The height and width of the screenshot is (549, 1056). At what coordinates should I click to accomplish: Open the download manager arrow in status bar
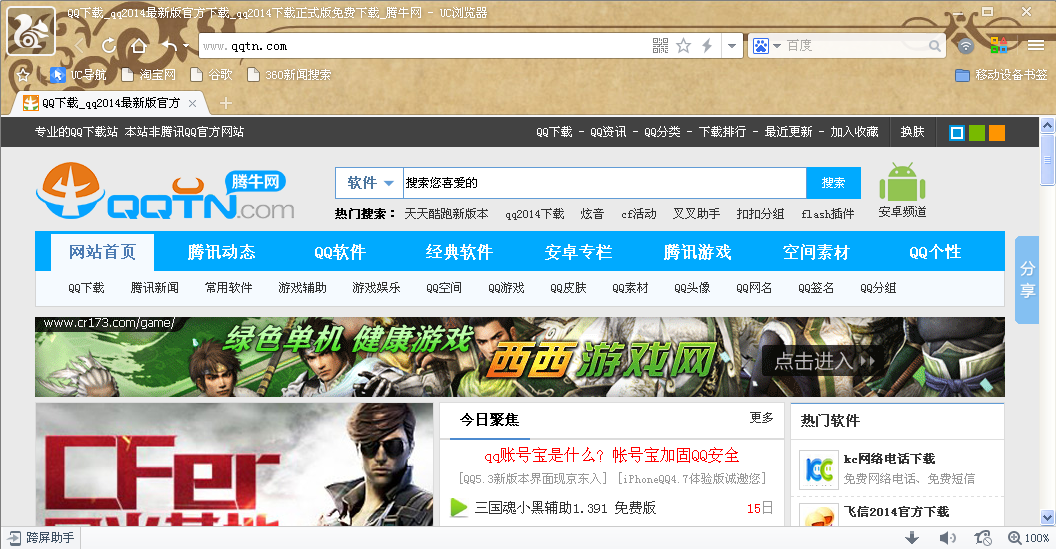[912, 538]
